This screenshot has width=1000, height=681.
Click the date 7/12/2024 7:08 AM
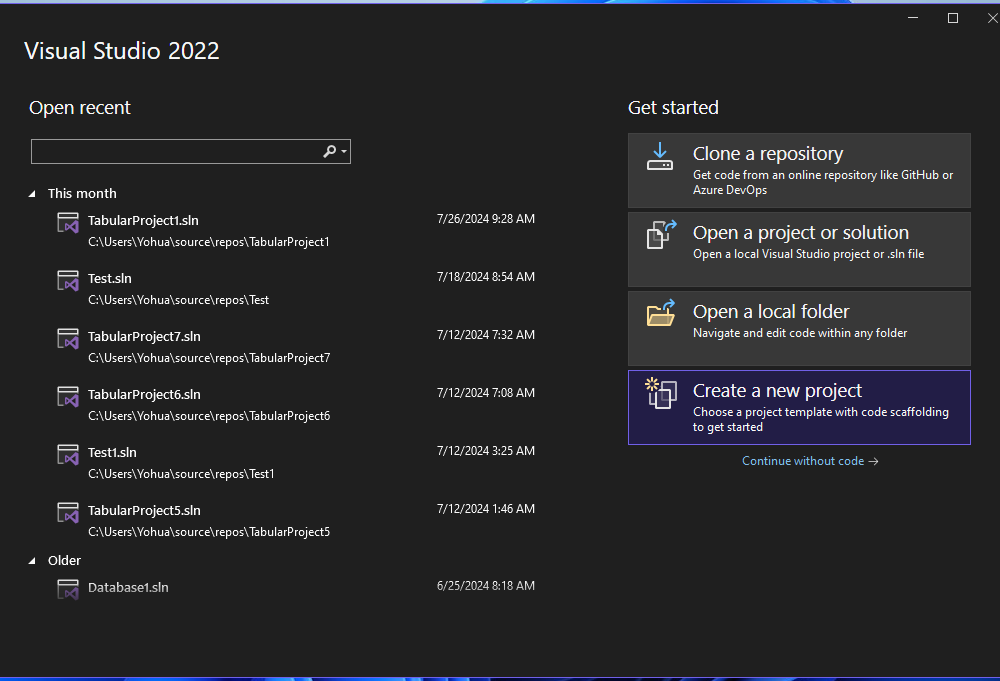click(x=486, y=393)
